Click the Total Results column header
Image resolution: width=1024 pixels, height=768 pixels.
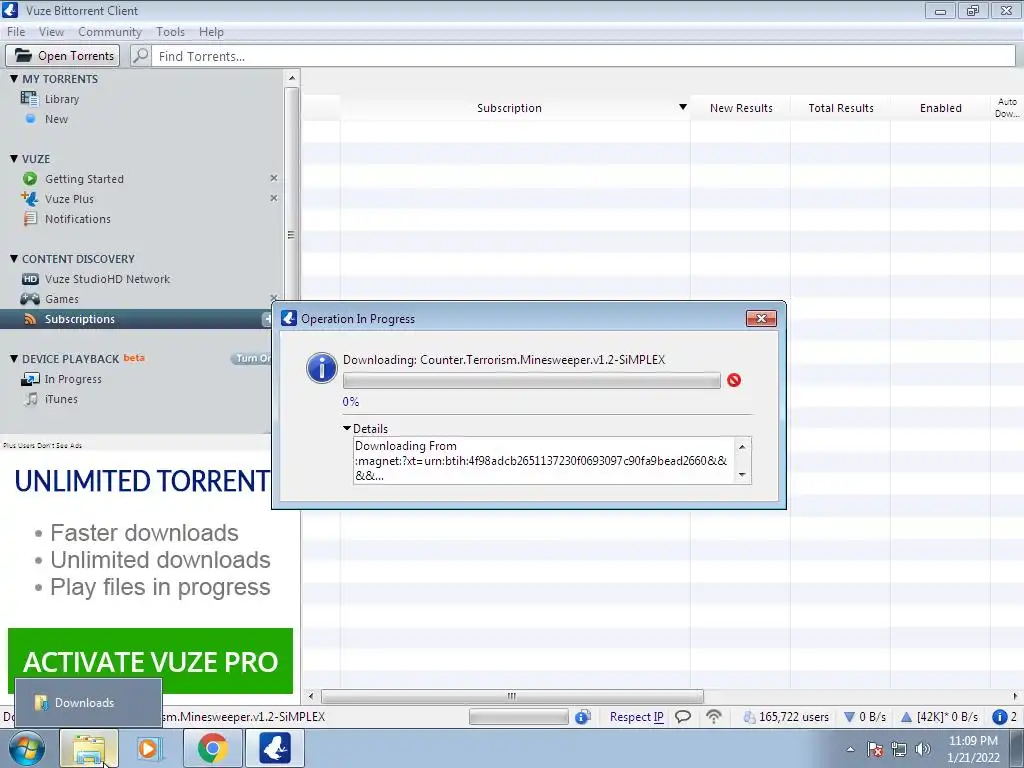[840, 108]
